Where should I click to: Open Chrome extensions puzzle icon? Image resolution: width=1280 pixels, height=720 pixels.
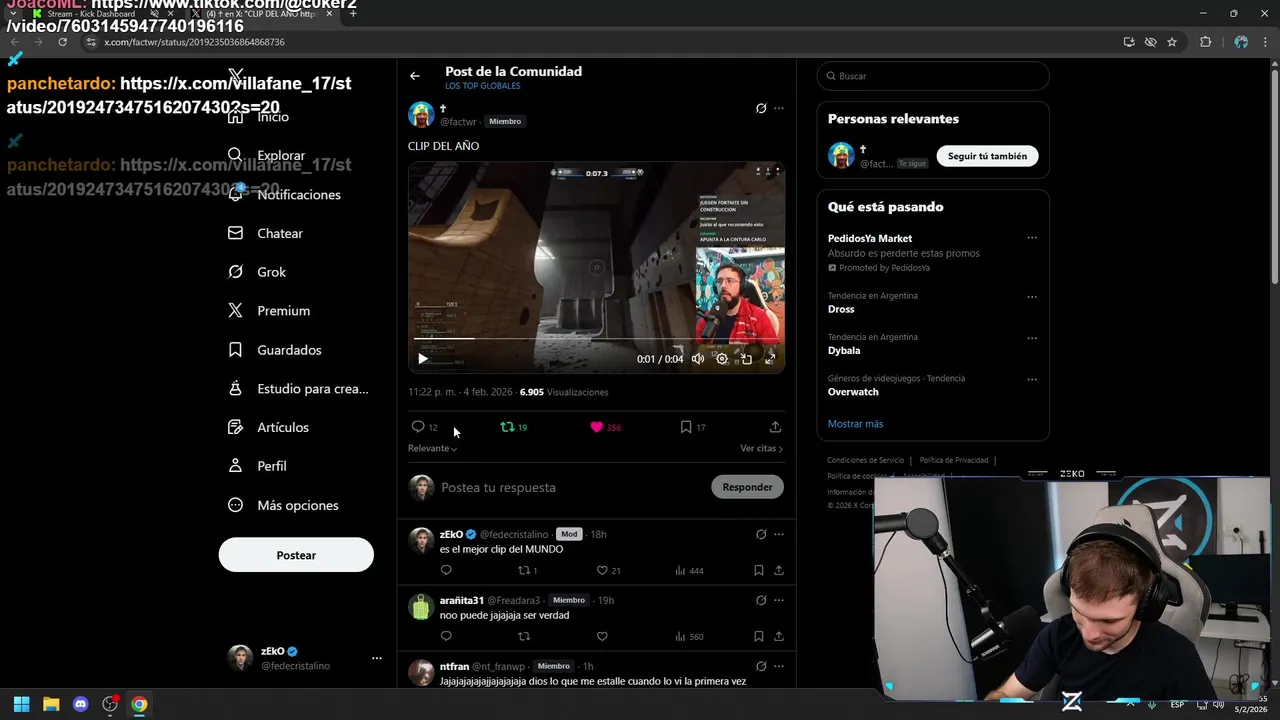pyautogui.click(x=1205, y=42)
